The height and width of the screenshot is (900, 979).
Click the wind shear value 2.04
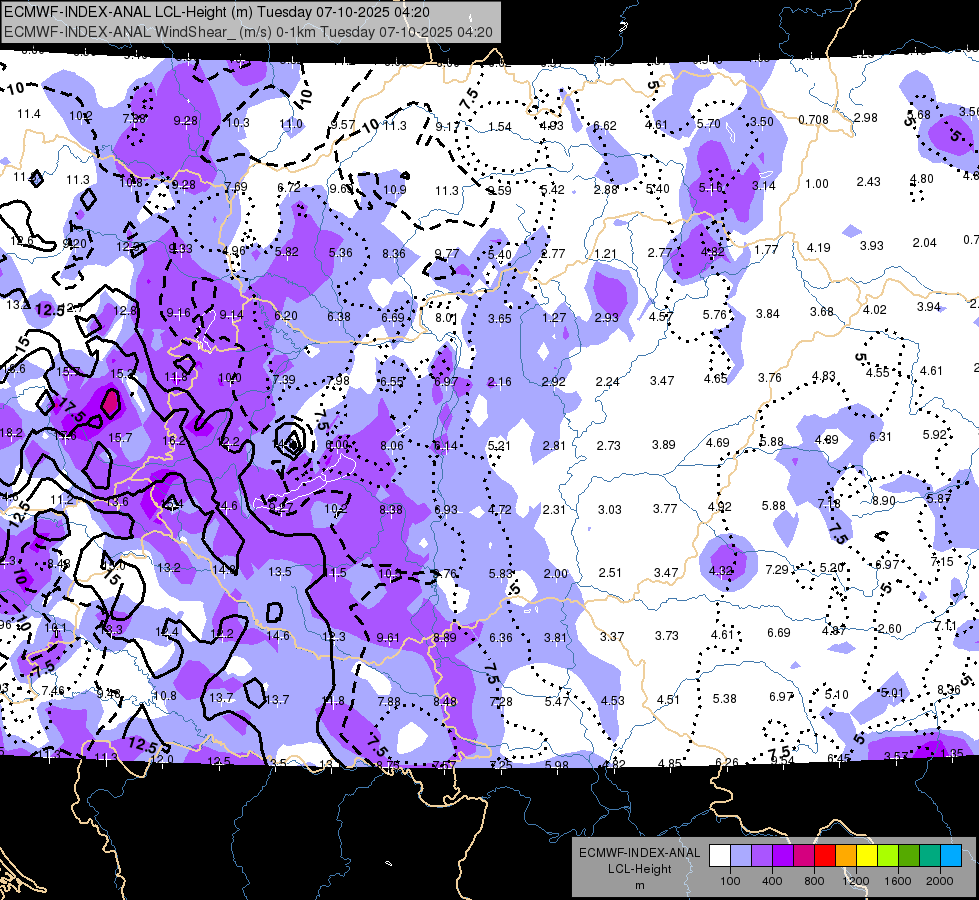tap(924, 243)
